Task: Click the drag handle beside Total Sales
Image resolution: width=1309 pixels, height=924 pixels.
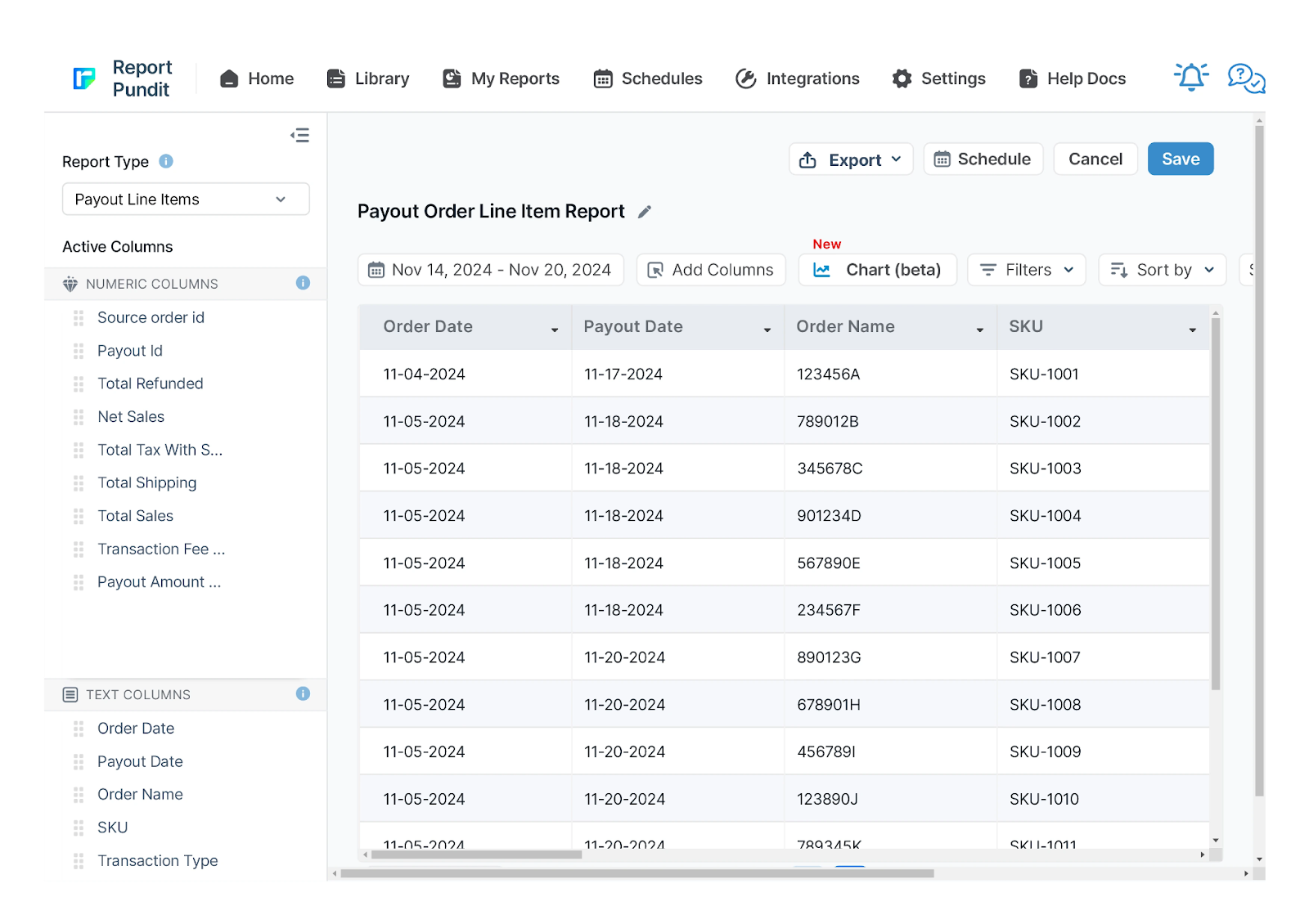Action: point(79,516)
